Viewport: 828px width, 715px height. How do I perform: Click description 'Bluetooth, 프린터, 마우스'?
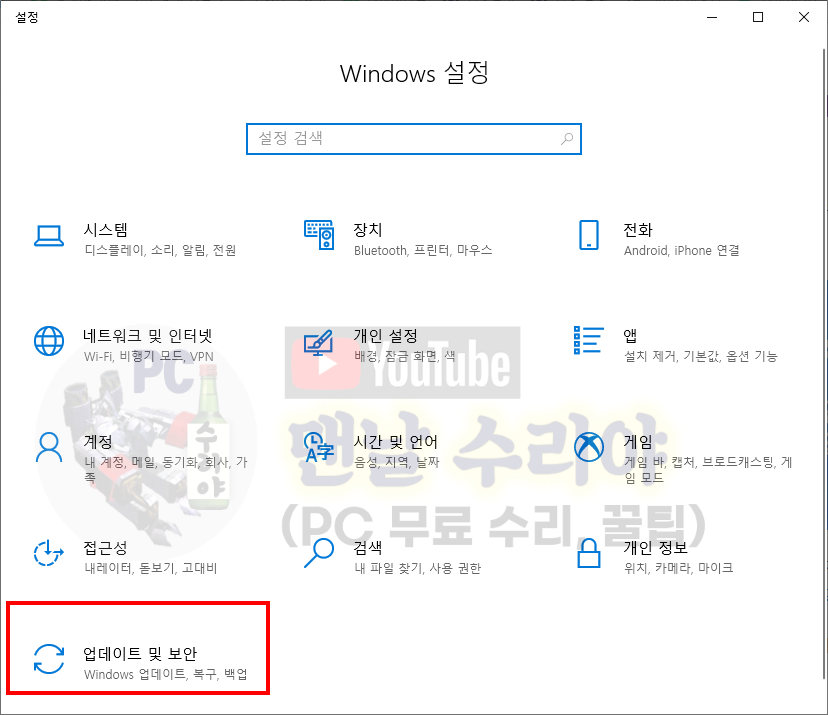(x=423, y=250)
